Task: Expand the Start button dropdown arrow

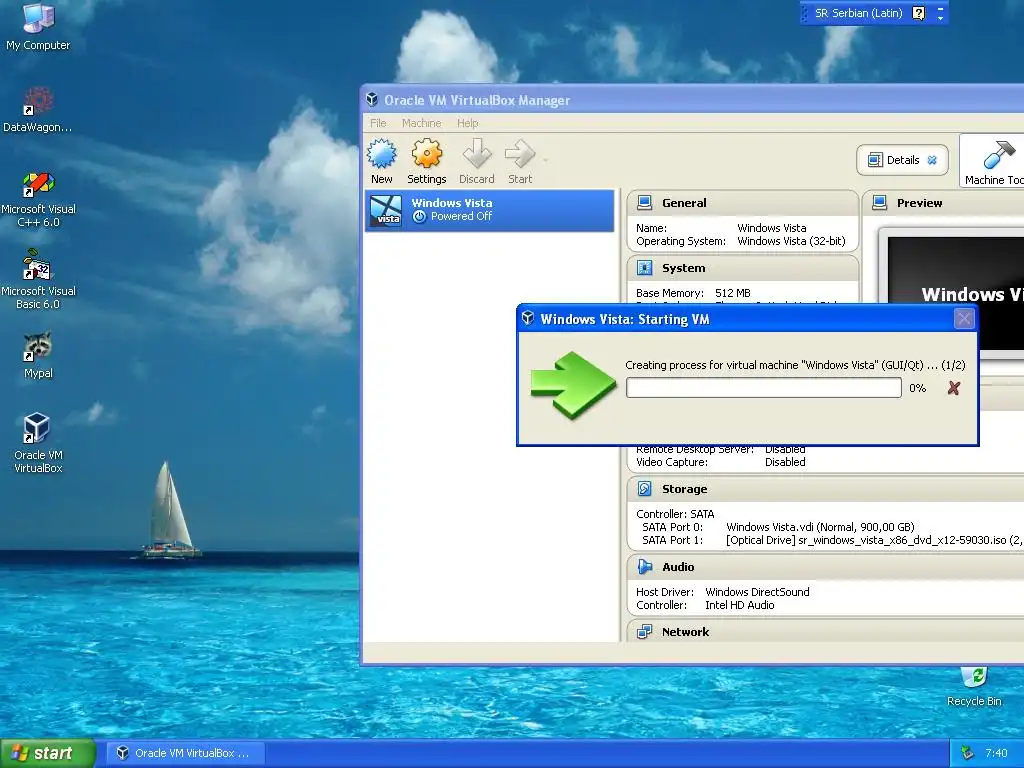Action: point(545,159)
